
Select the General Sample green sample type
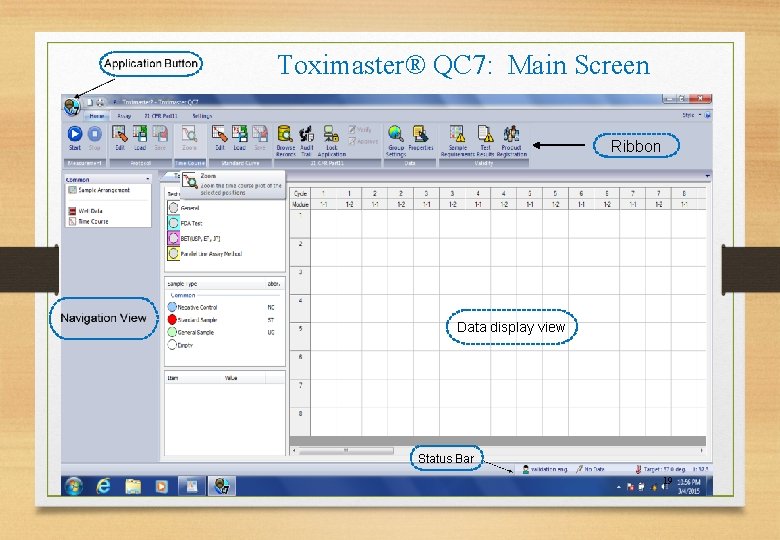tap(191, 332)
